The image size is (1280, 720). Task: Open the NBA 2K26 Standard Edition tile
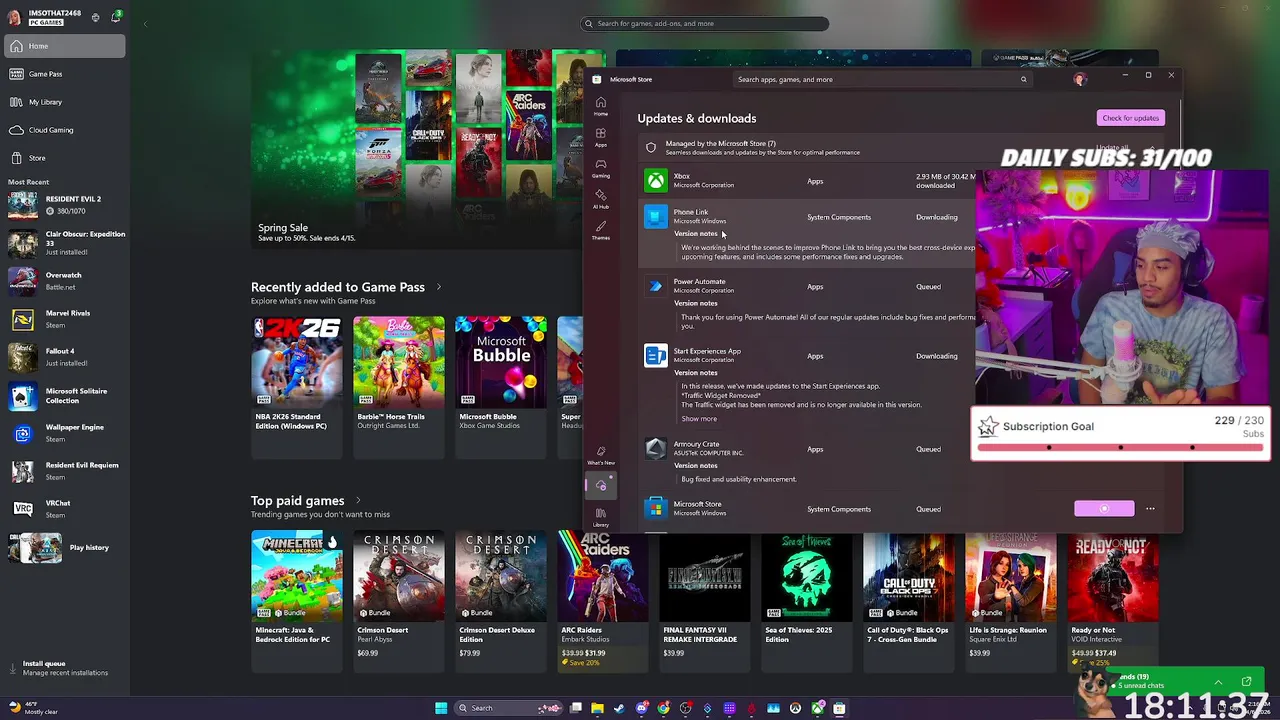tap(296, 386)
